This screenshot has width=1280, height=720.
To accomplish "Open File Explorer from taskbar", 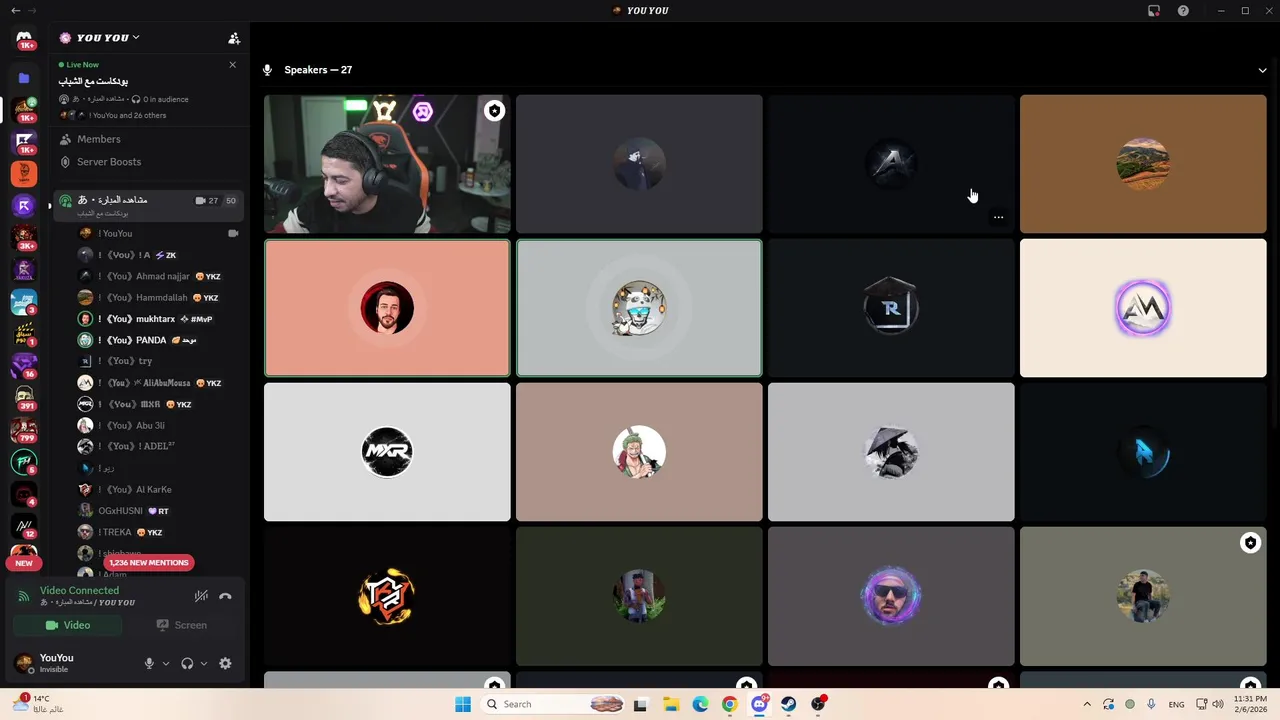I will click(x=670, y=704).
